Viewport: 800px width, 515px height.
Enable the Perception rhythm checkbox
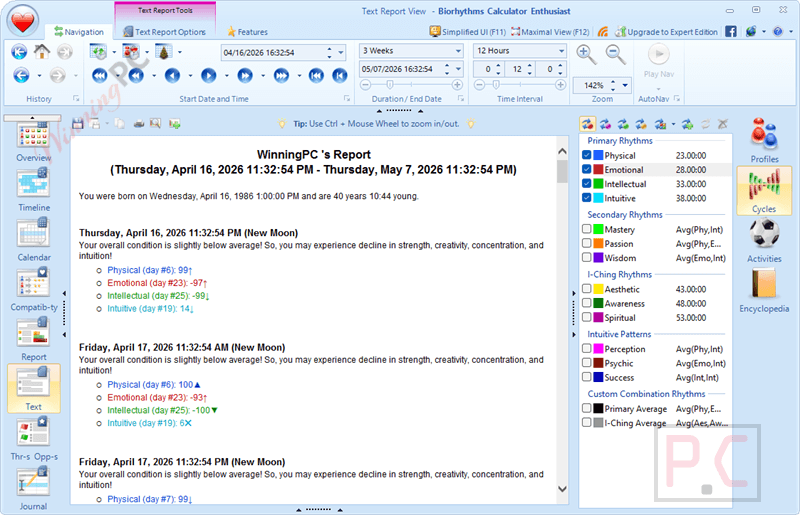pyautogui.click(x=586, y=348)
